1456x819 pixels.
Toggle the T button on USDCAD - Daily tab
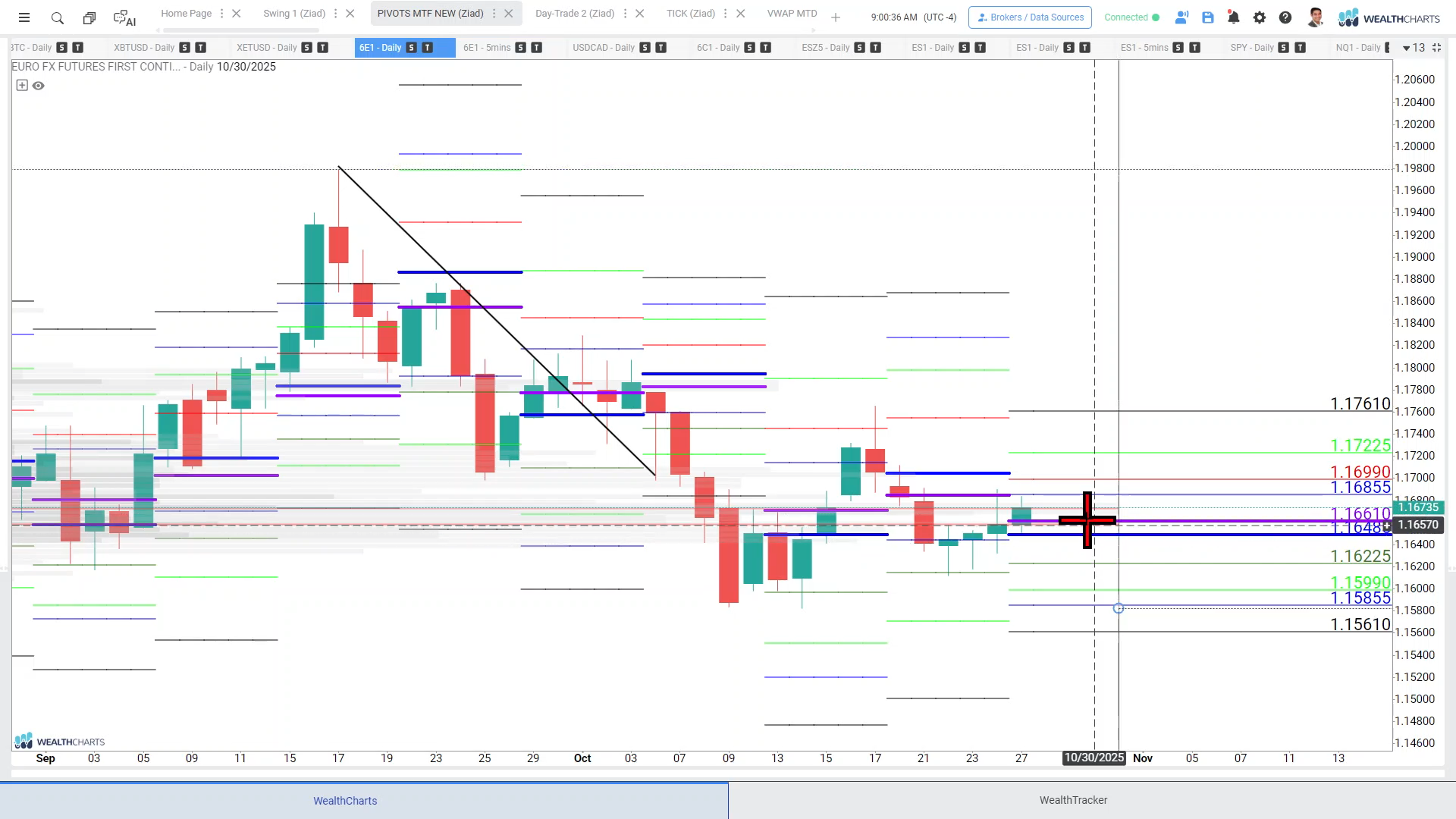click(661, 48)
